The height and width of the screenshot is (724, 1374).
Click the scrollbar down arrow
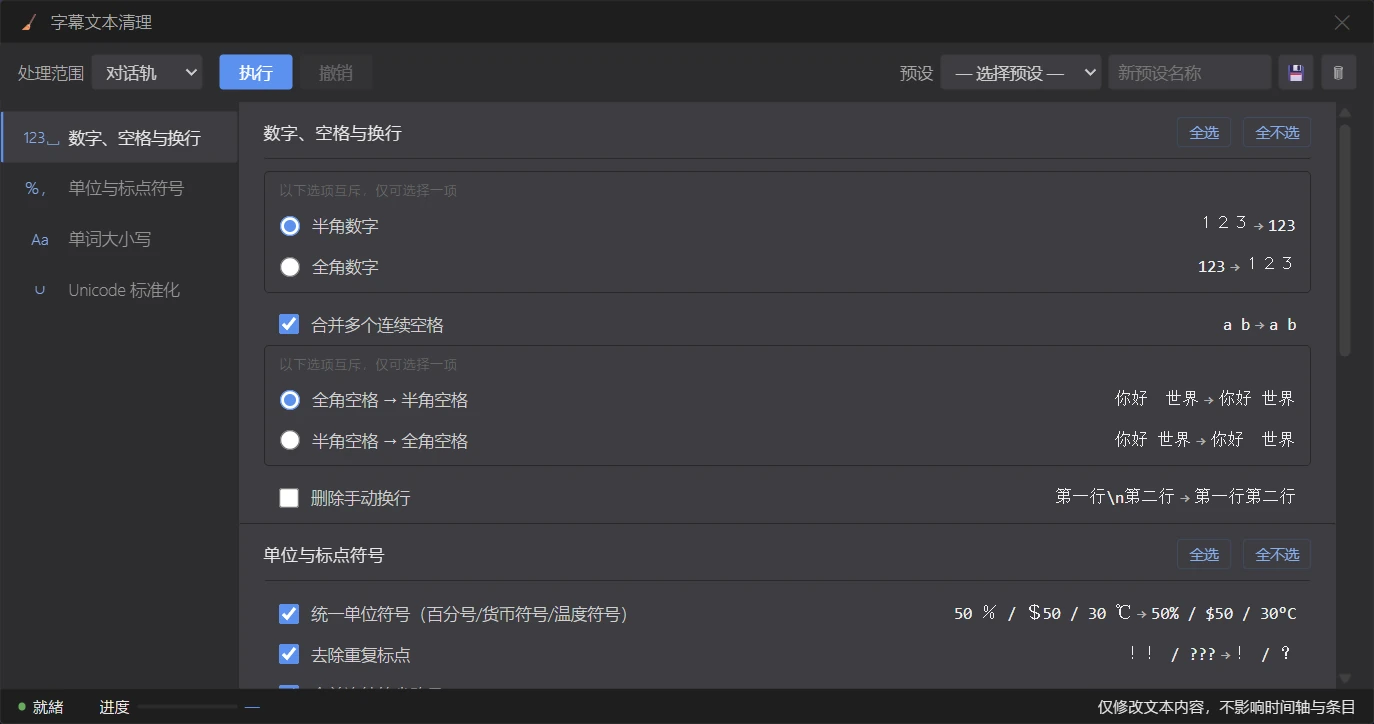pyautogui.click(x=1345, y=678)
